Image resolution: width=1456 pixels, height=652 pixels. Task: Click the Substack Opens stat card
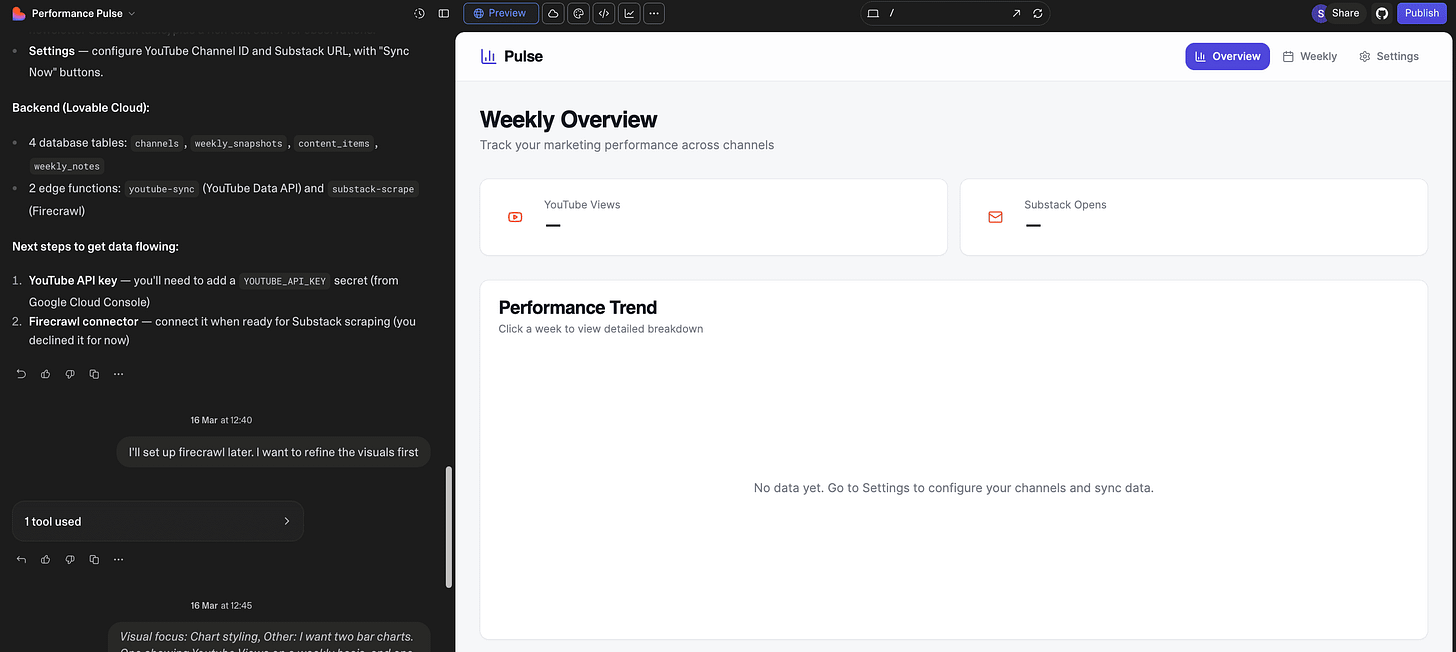coord(1193,217)
